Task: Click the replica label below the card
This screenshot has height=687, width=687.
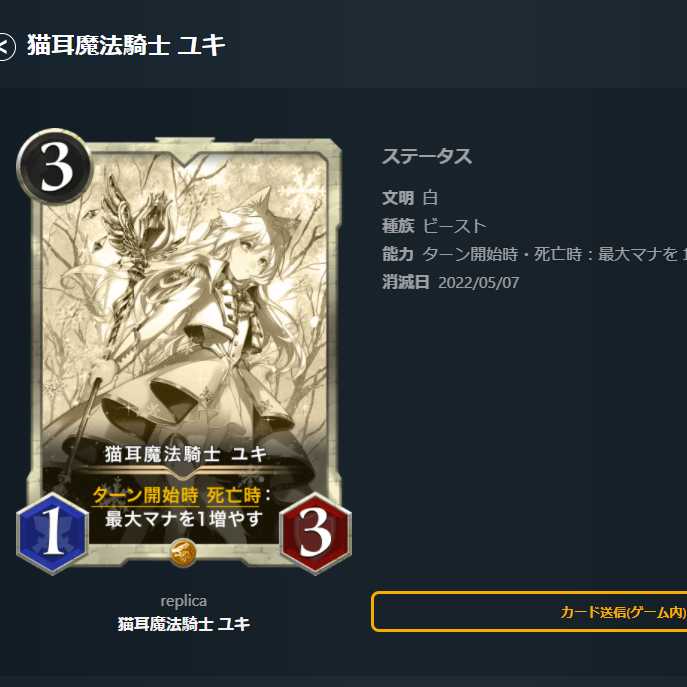Action: (x=184, y=601)
